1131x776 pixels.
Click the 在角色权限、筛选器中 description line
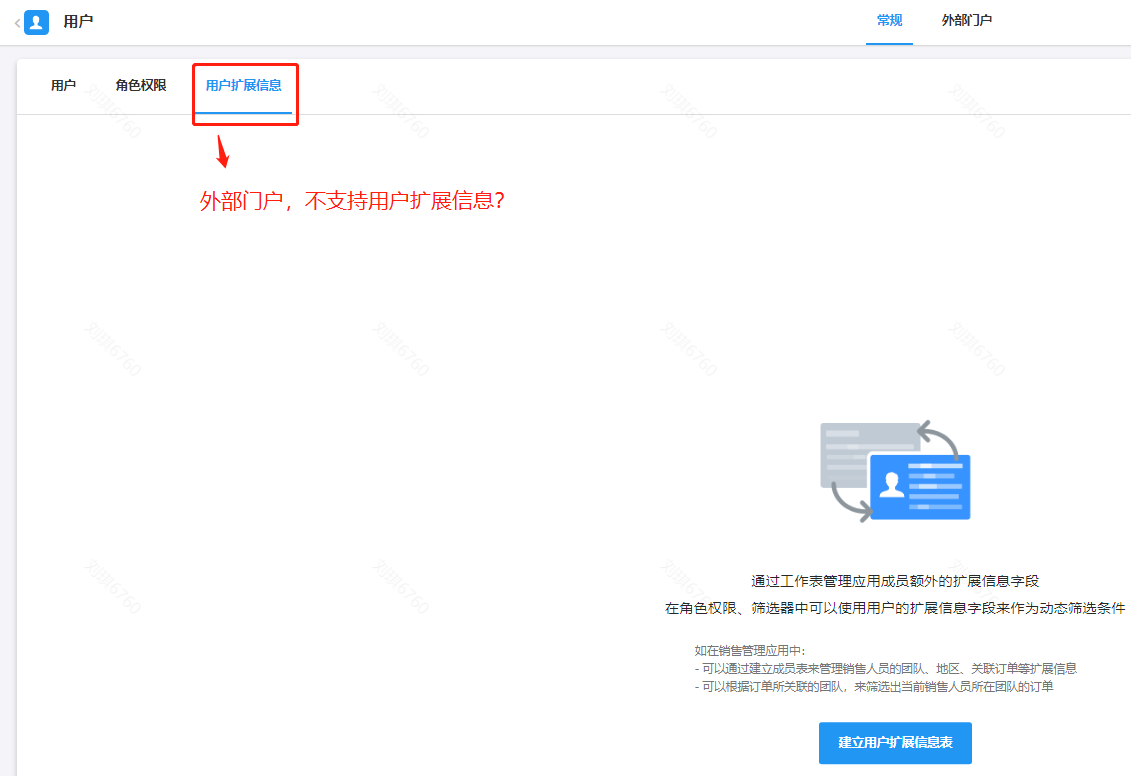pyautogui.click(x=895, y=608)
